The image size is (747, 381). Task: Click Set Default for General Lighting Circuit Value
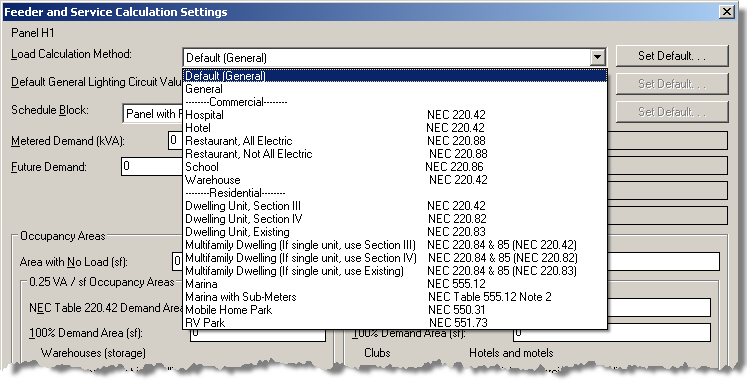[x=672, y=84]
